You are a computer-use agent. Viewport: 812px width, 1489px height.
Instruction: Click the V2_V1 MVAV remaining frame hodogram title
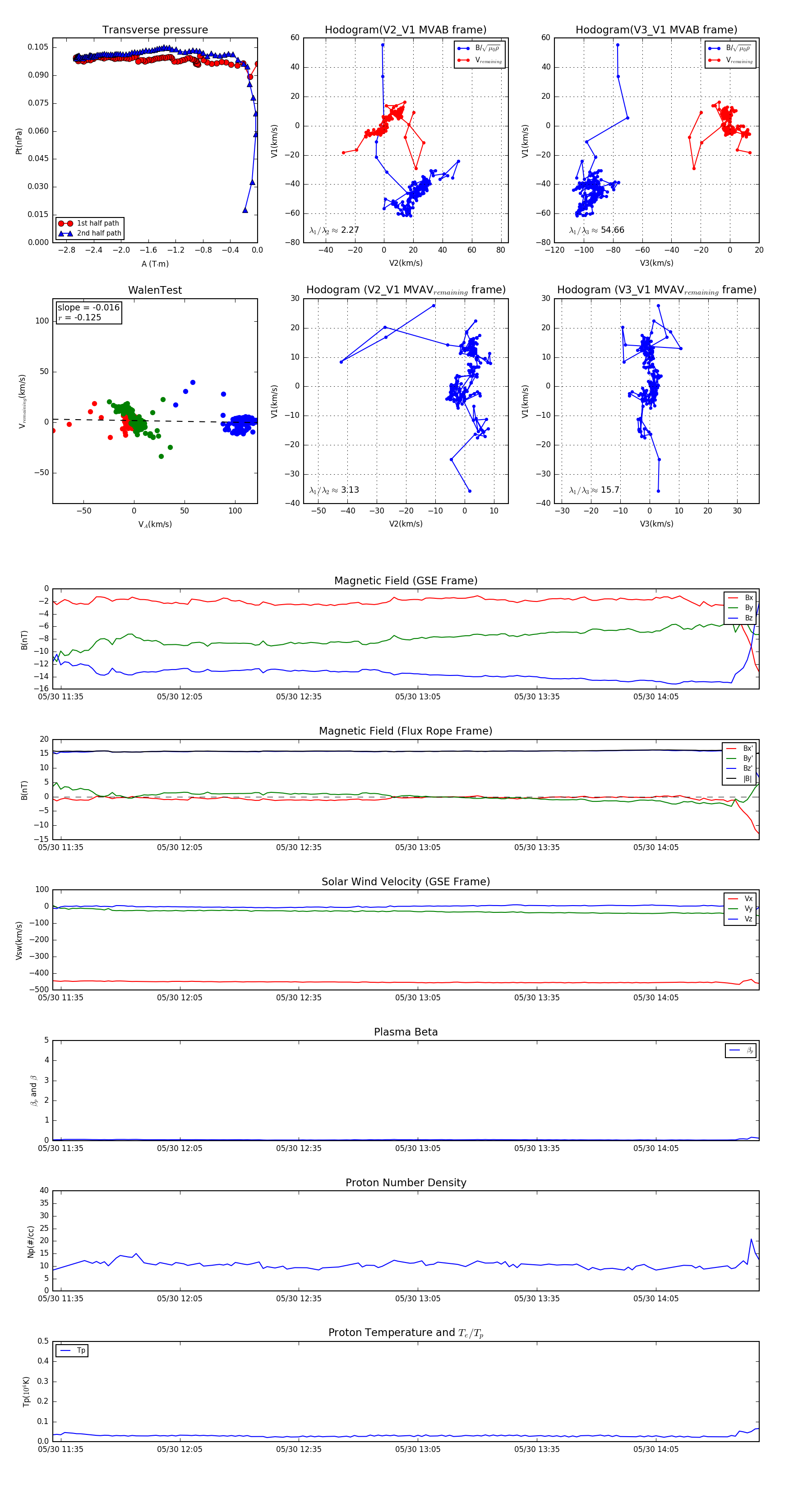(x=406, y=290)
